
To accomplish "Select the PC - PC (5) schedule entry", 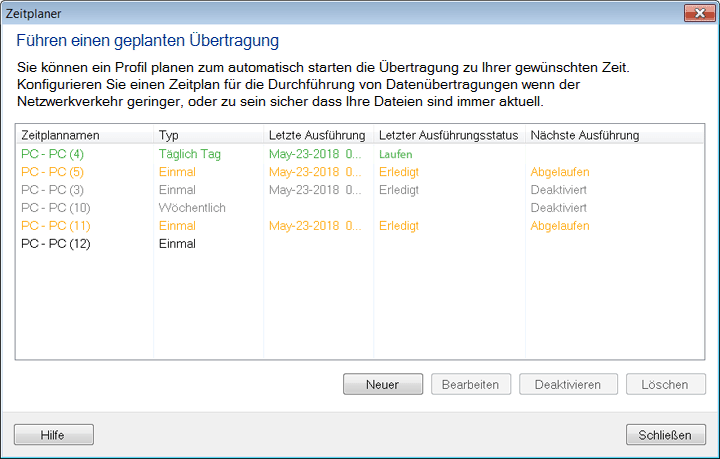I will click(53, 172).
